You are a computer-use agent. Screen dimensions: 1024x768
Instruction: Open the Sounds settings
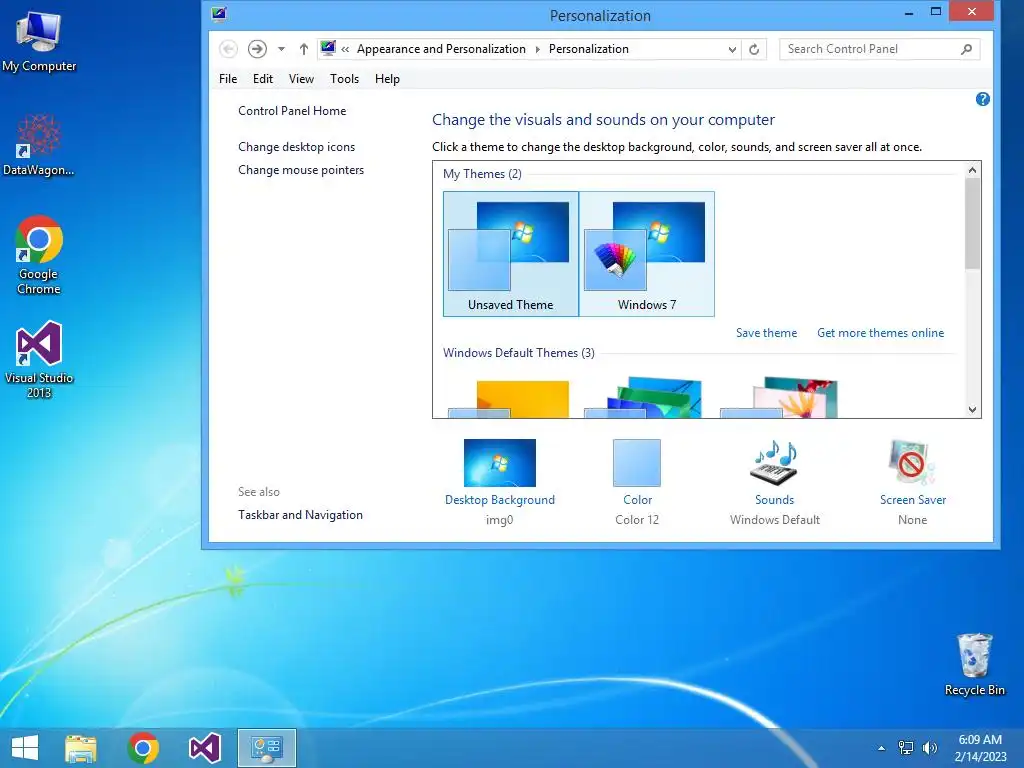[775, 482]
